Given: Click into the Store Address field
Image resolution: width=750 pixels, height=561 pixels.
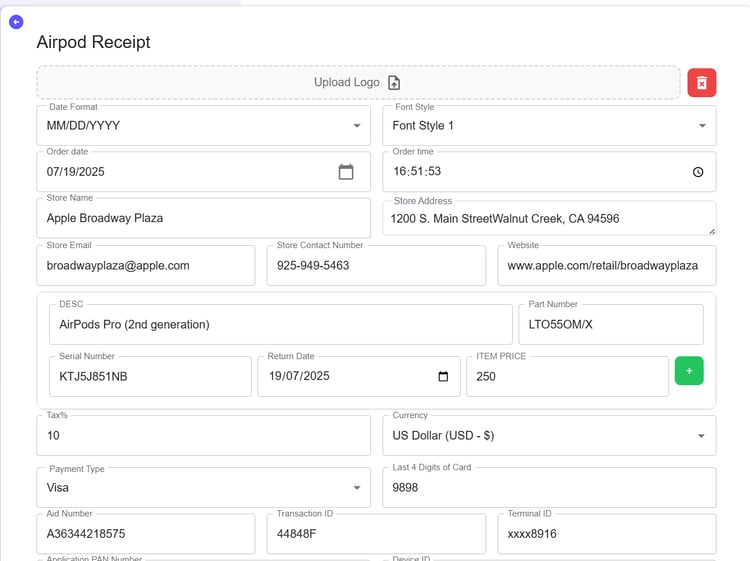Looking at the screenshot, I should (549, 219).
